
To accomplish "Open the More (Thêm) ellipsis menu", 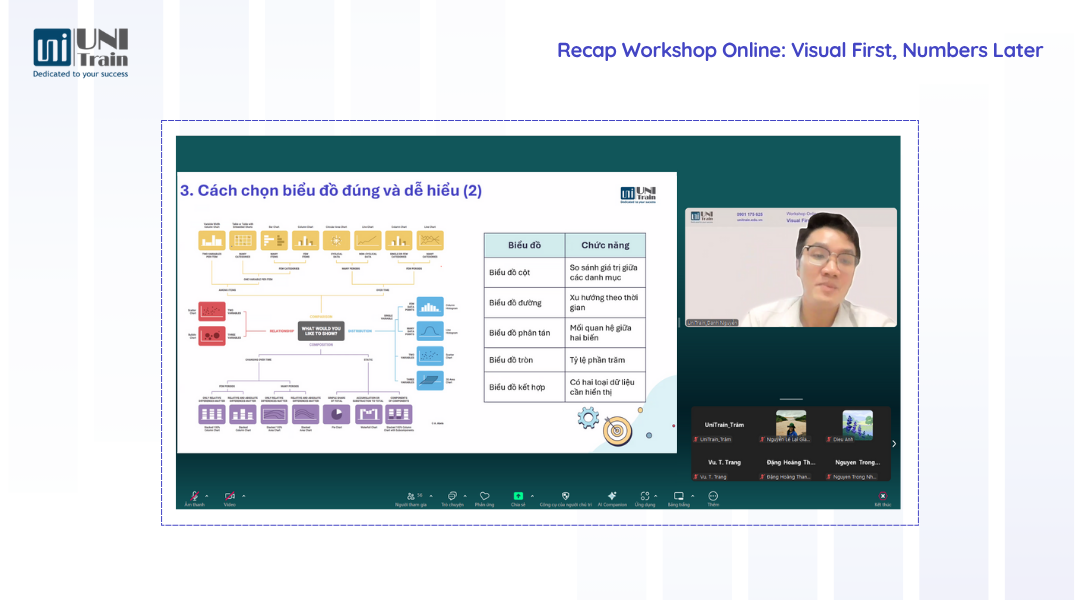I will (x=713, y=496).
